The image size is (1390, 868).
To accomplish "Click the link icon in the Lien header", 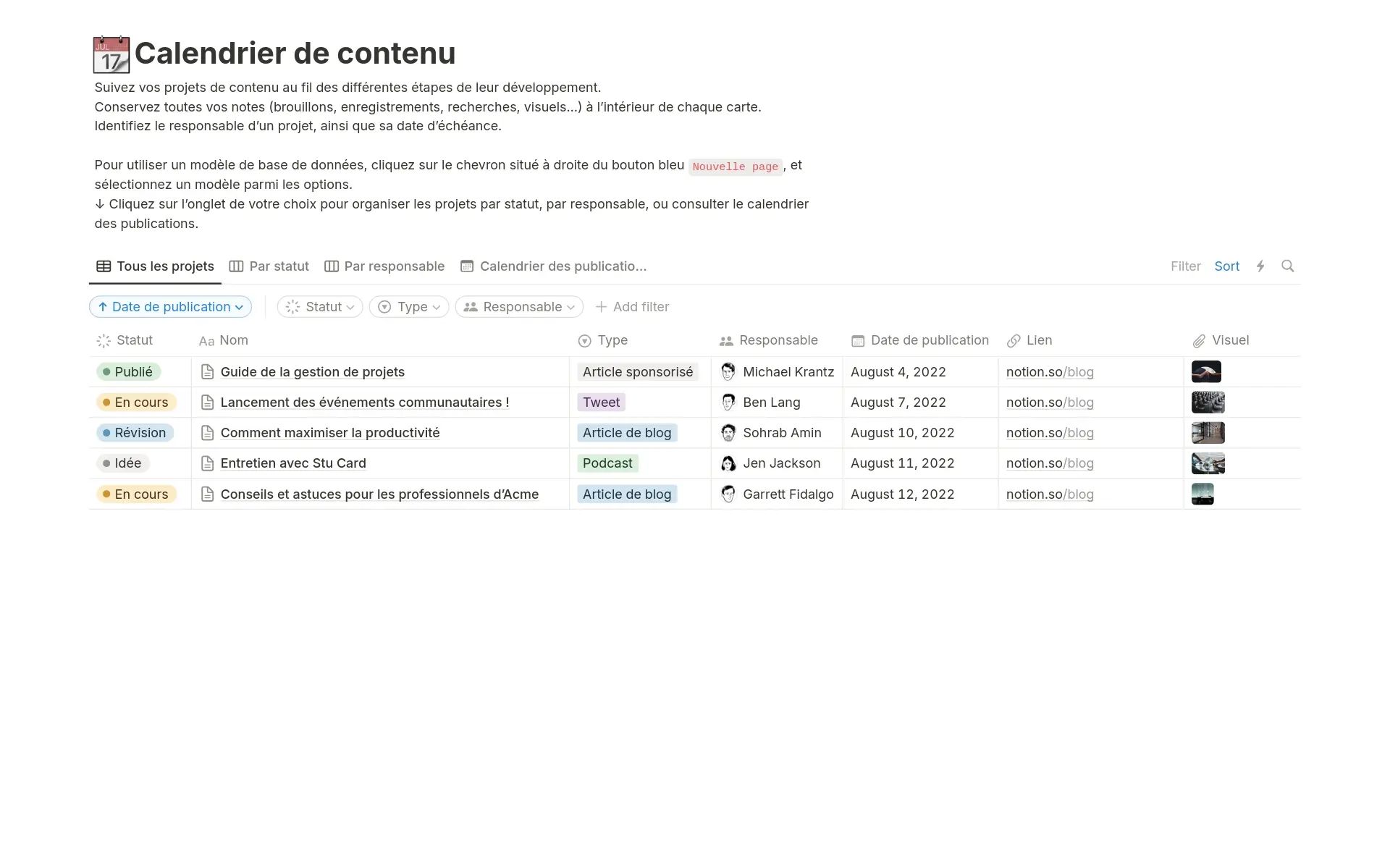I will [x=1014, y=340].
